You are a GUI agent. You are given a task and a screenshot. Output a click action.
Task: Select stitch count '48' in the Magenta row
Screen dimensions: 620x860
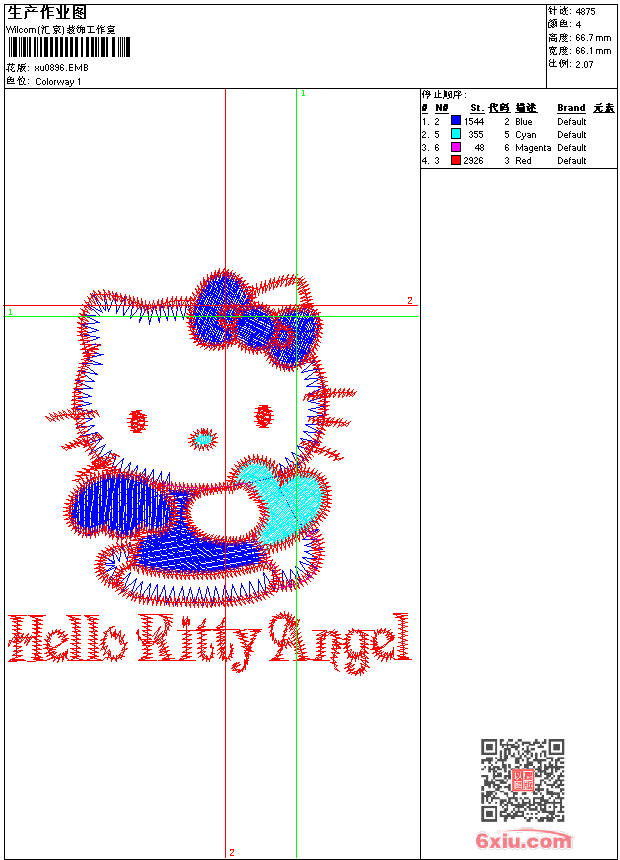coord(480,148)
